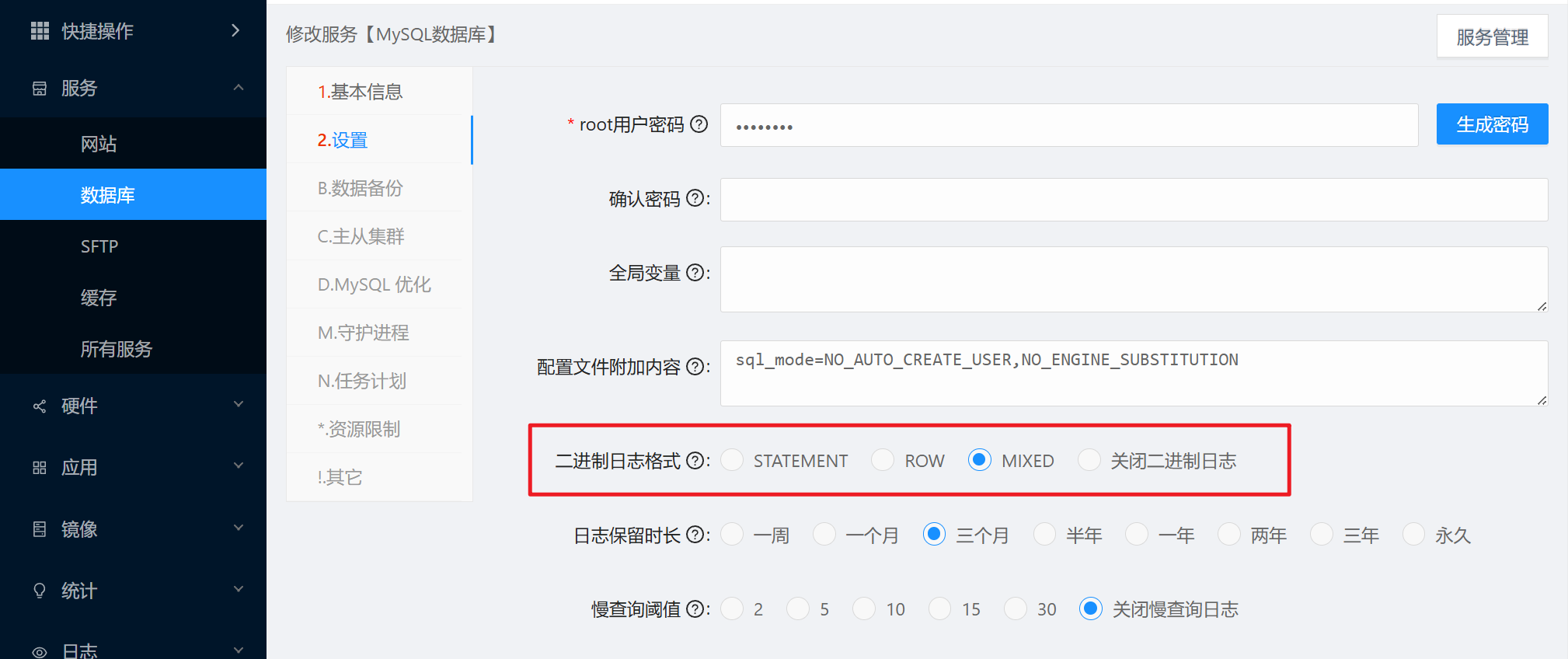The height and width of the screenshot is (659, 1568).
Task: Click help icon beside 慢查询阈值
Action: (x=695, y=609)
